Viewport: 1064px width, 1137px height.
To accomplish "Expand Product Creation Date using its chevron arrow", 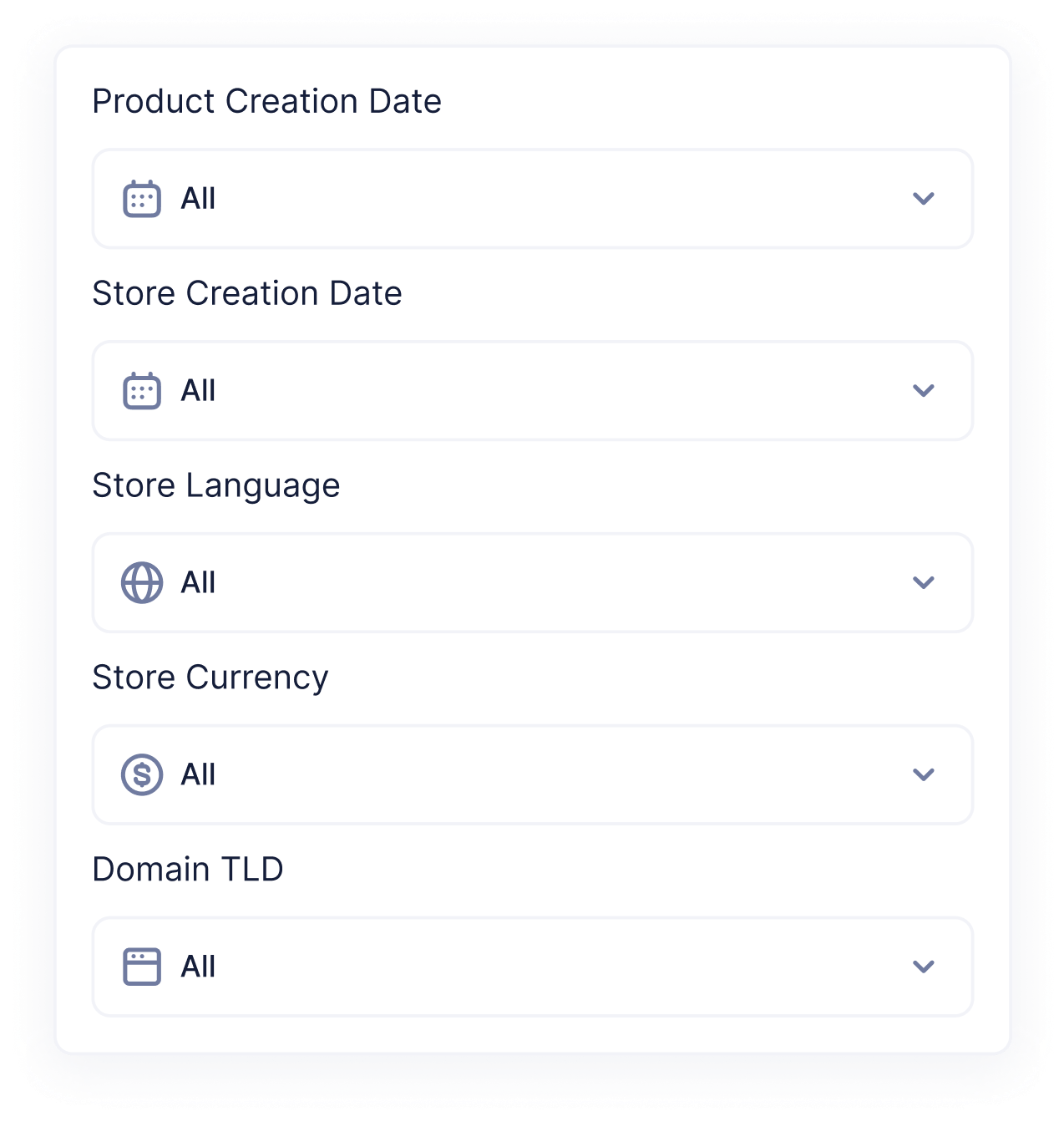I will [923, 199].
